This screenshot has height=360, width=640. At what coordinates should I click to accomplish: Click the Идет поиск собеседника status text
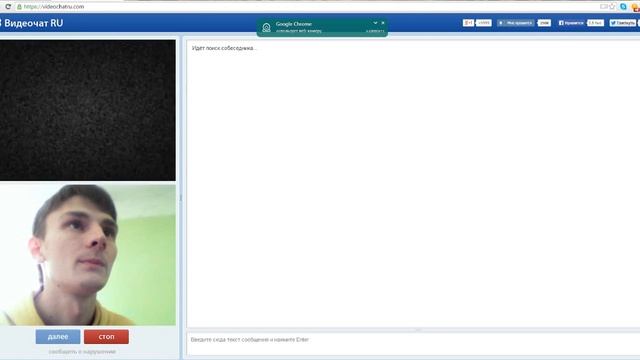(224, 48)
